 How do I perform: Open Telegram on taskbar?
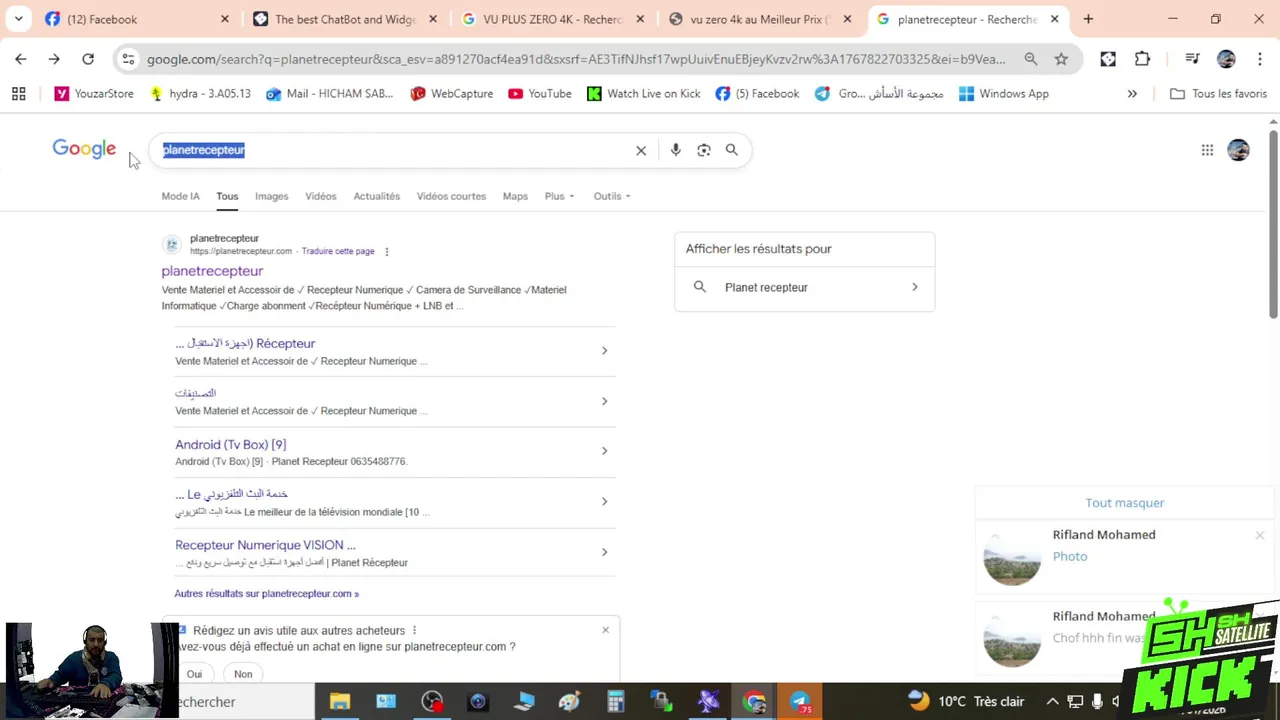coord(801,702)
